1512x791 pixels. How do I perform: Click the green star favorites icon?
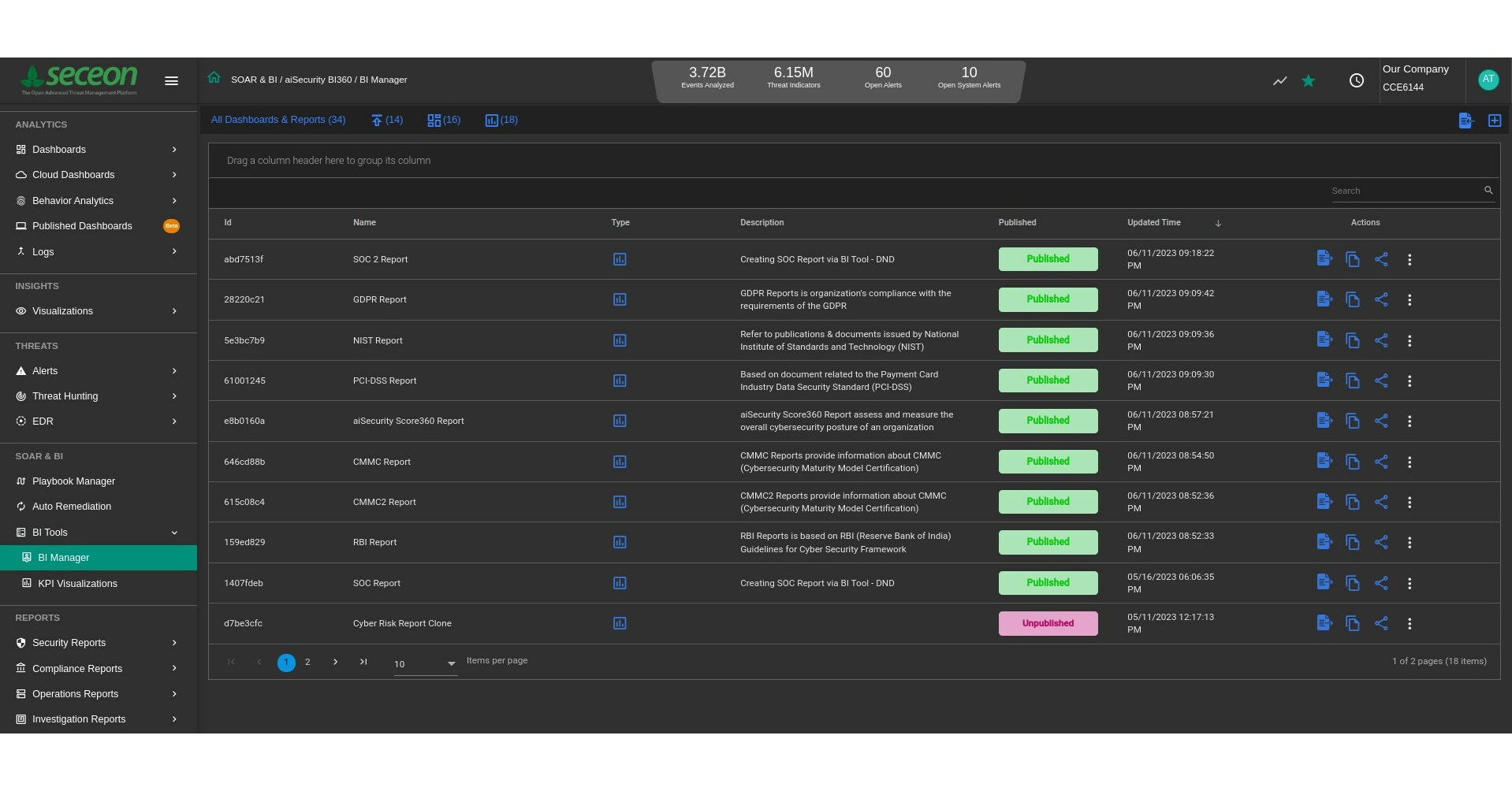pos(1308,80)
